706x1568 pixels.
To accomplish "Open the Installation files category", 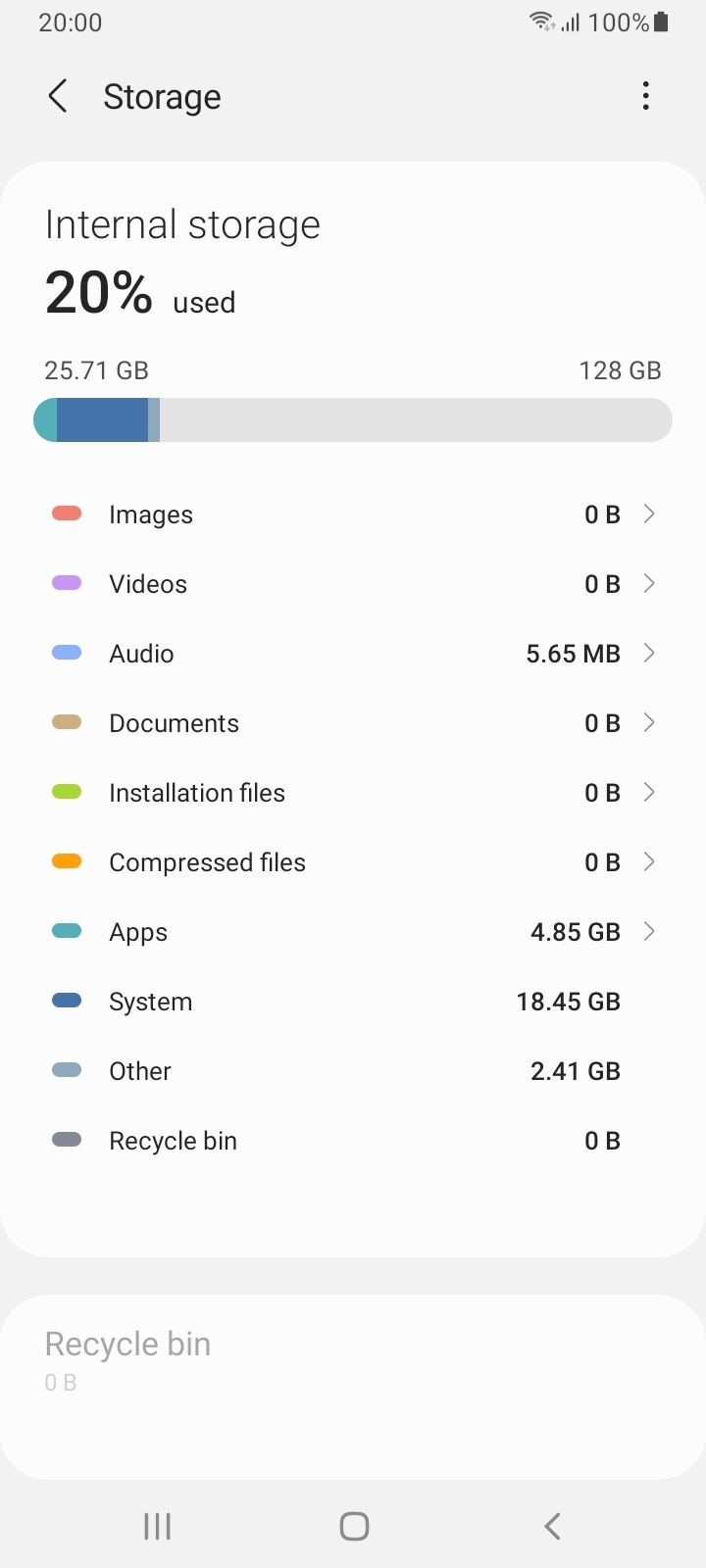I will [x=353, y=793].
